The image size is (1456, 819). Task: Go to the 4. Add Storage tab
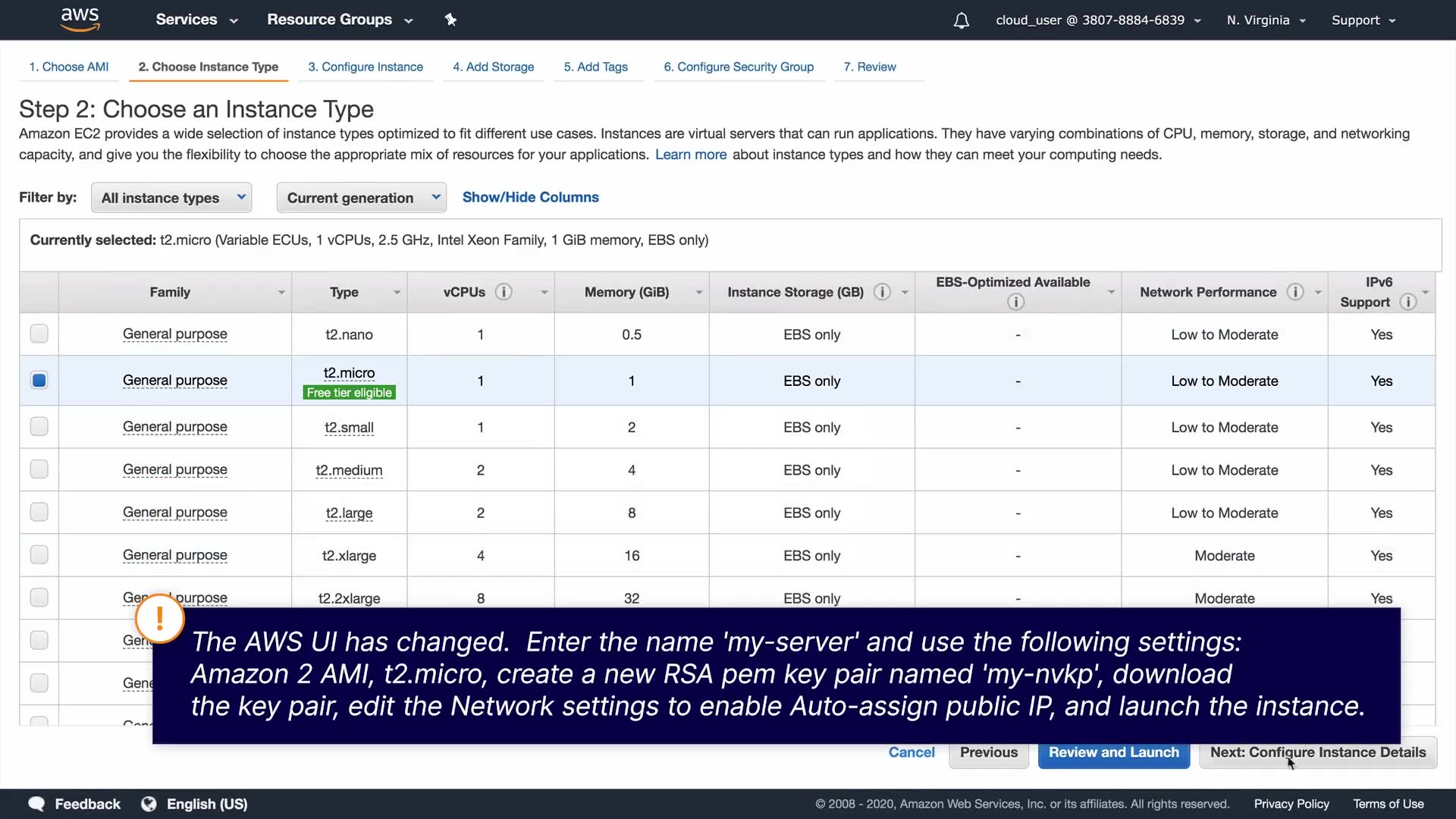(x=493, y=67)
